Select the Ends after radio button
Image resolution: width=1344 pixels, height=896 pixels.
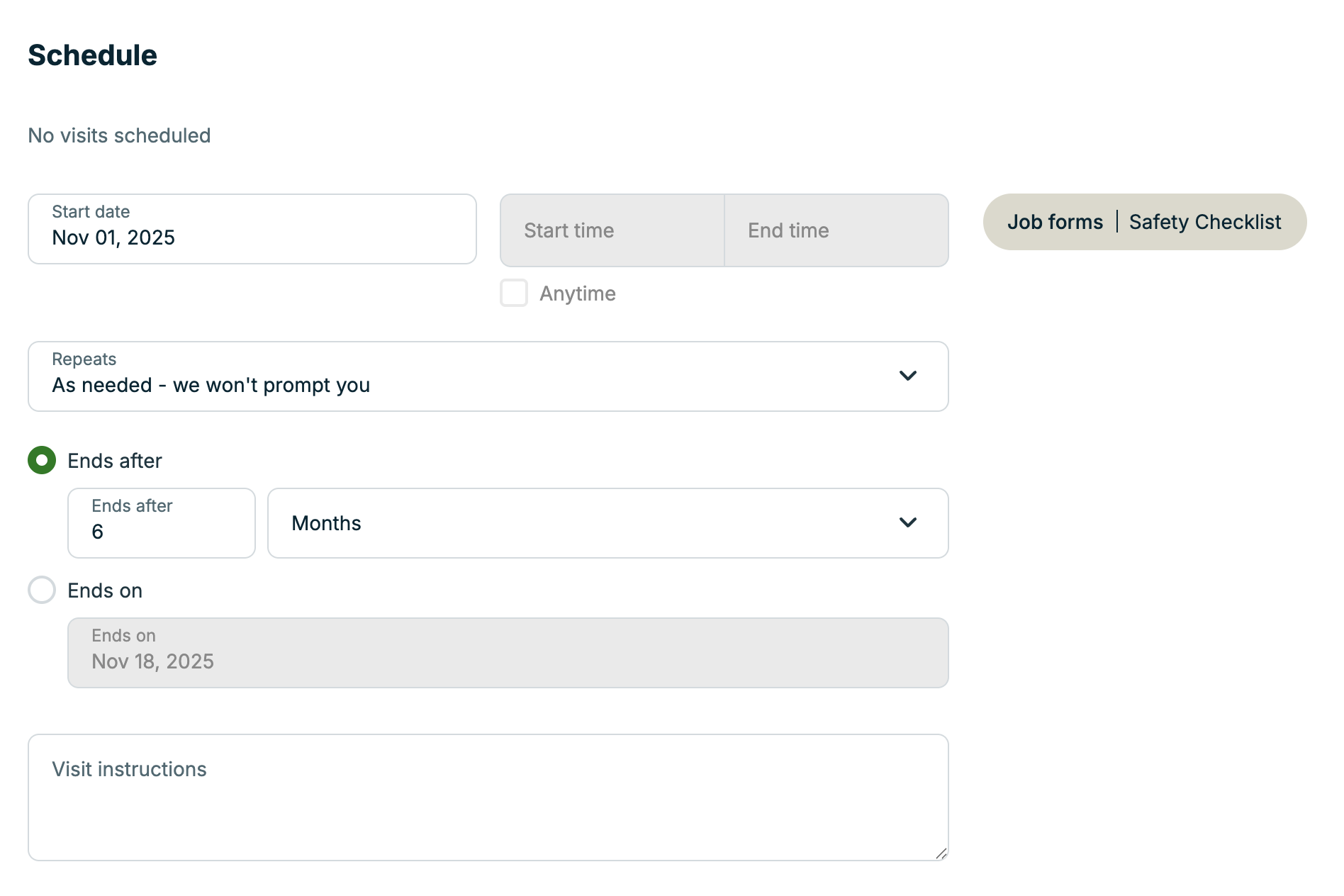coord(42,460)
